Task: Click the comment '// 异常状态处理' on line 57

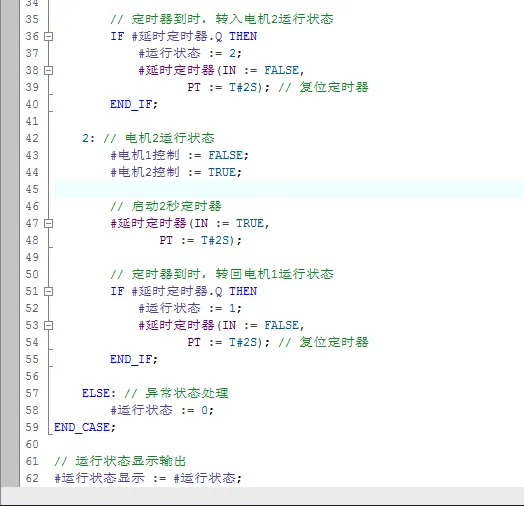Action: click(x=176, y=393)
